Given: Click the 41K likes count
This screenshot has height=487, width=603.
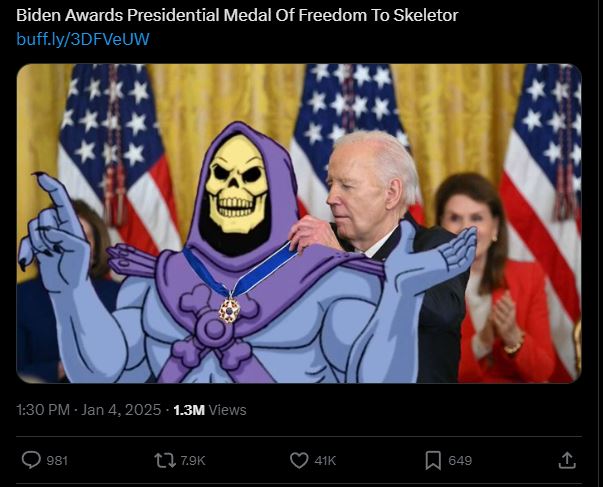Looking at the screenshot, I should point(325,461).
